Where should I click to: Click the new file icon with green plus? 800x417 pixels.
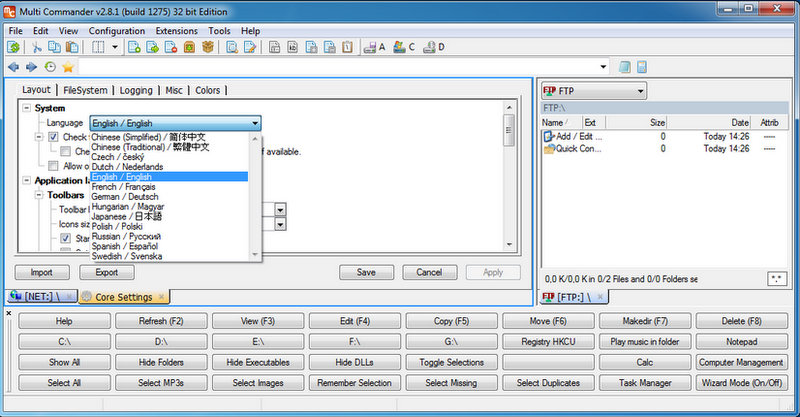coord(134,47)
